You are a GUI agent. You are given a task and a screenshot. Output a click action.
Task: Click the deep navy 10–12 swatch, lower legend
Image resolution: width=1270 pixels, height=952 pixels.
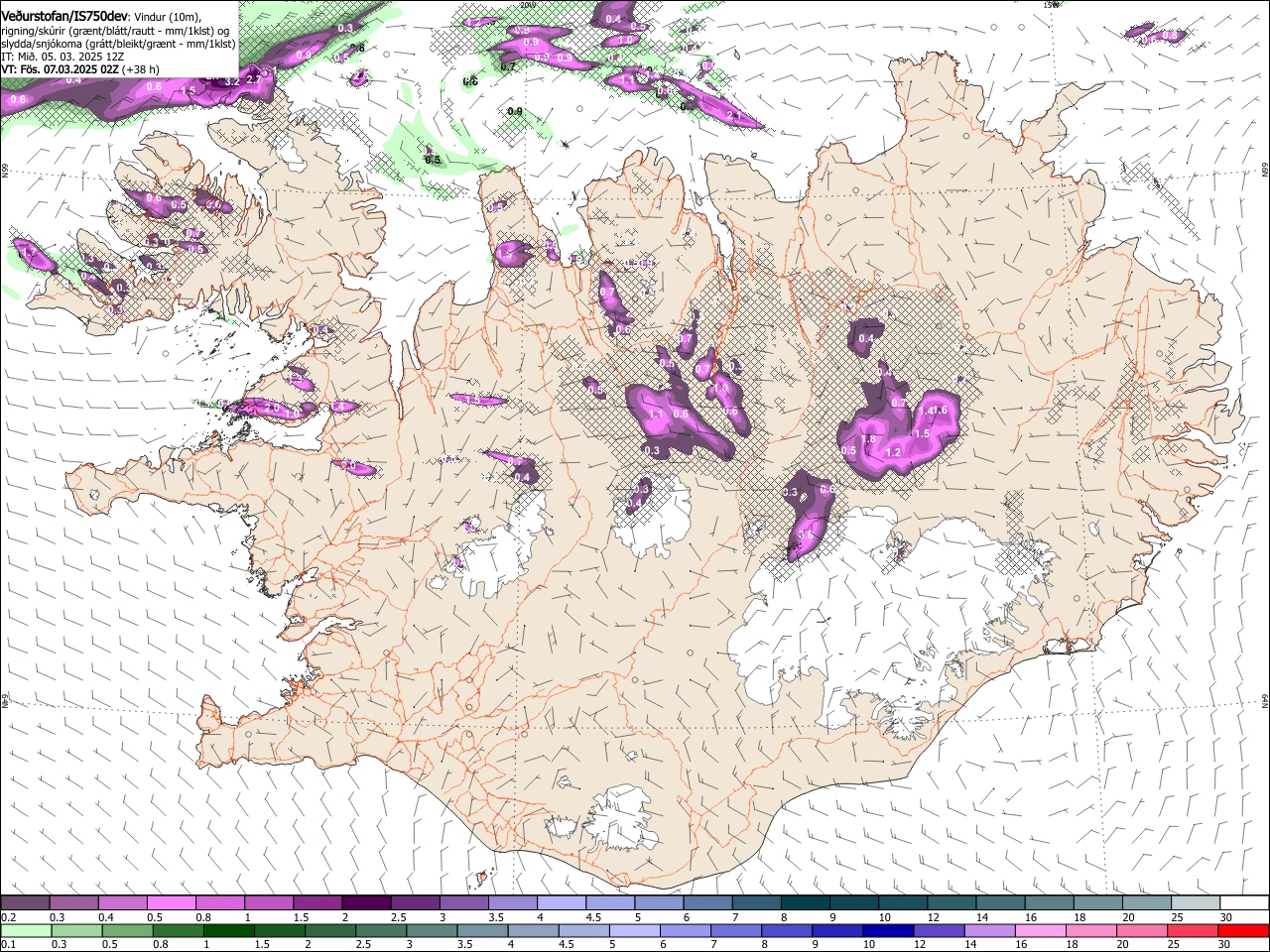point(888,930)
